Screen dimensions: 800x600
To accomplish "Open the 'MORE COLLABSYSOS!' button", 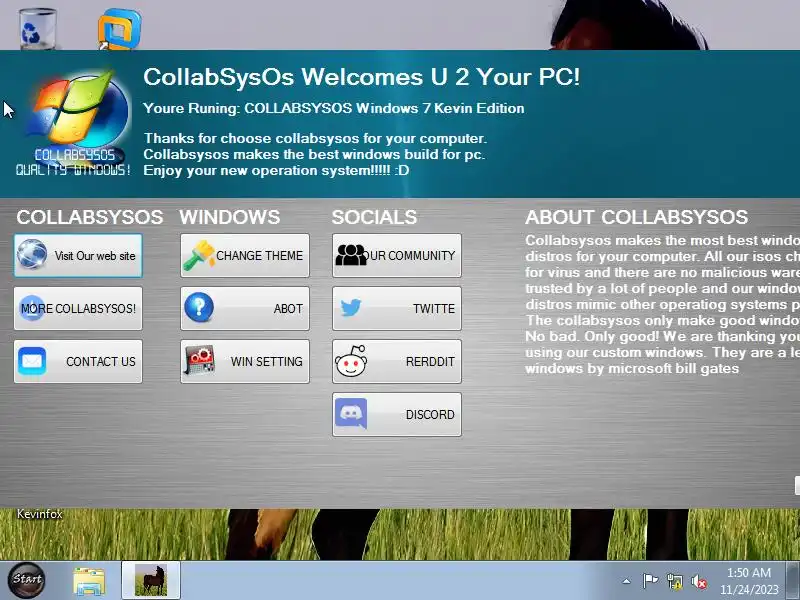I will pyautogui.click(x=78, y=309).
